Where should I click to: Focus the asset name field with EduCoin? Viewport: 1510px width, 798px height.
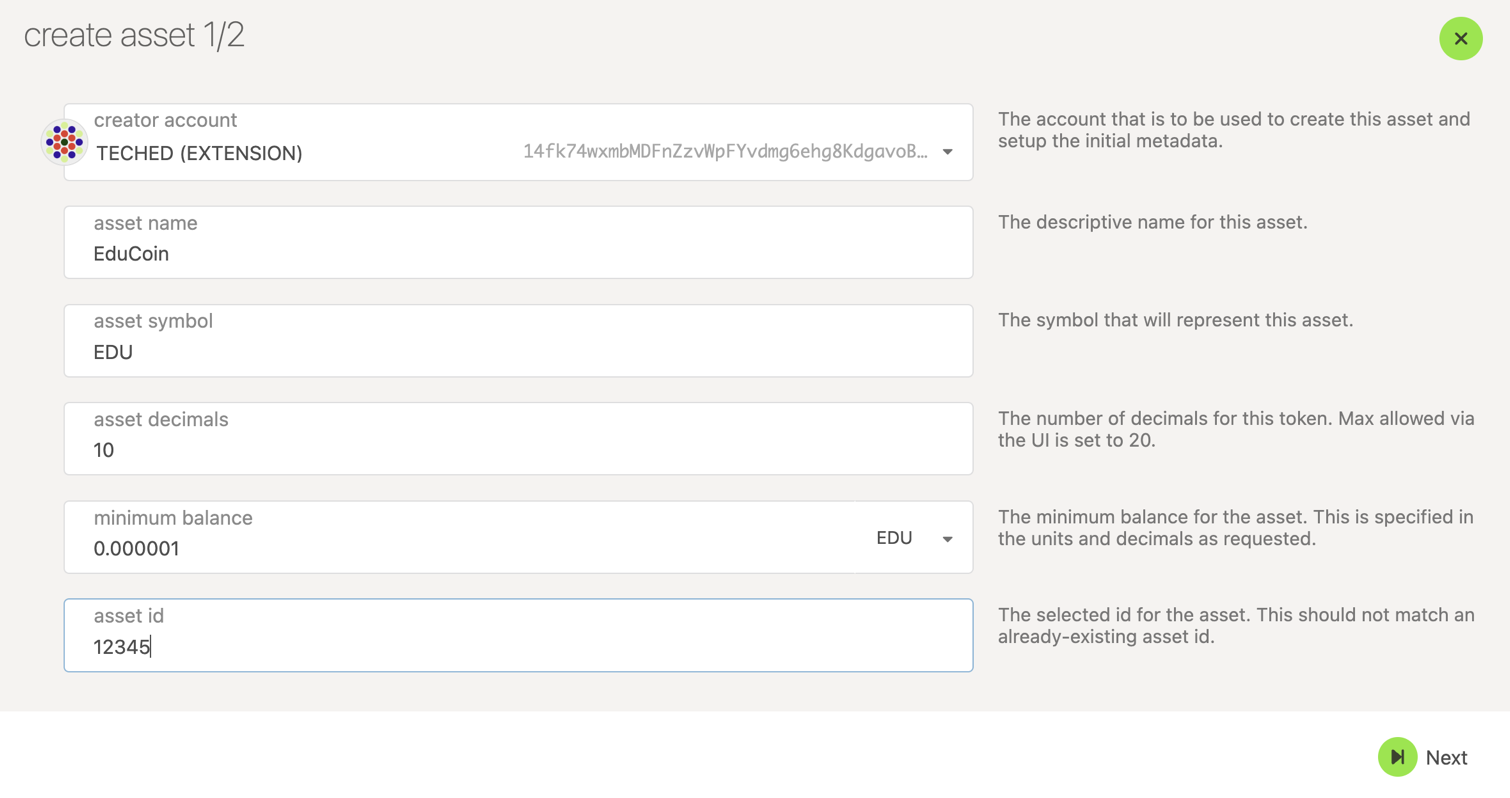click(x=518, y=242)
